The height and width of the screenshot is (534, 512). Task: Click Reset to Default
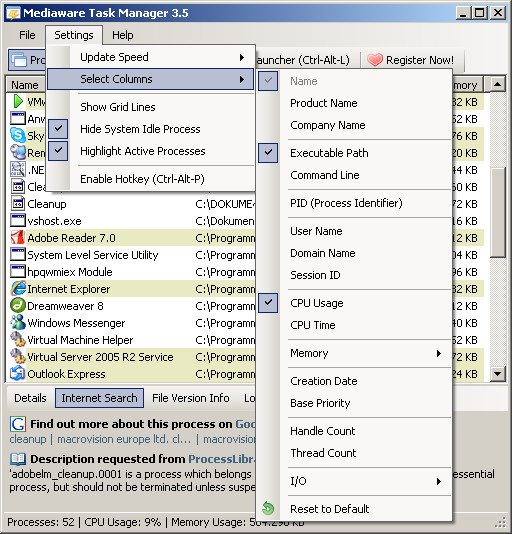point(354,509)
